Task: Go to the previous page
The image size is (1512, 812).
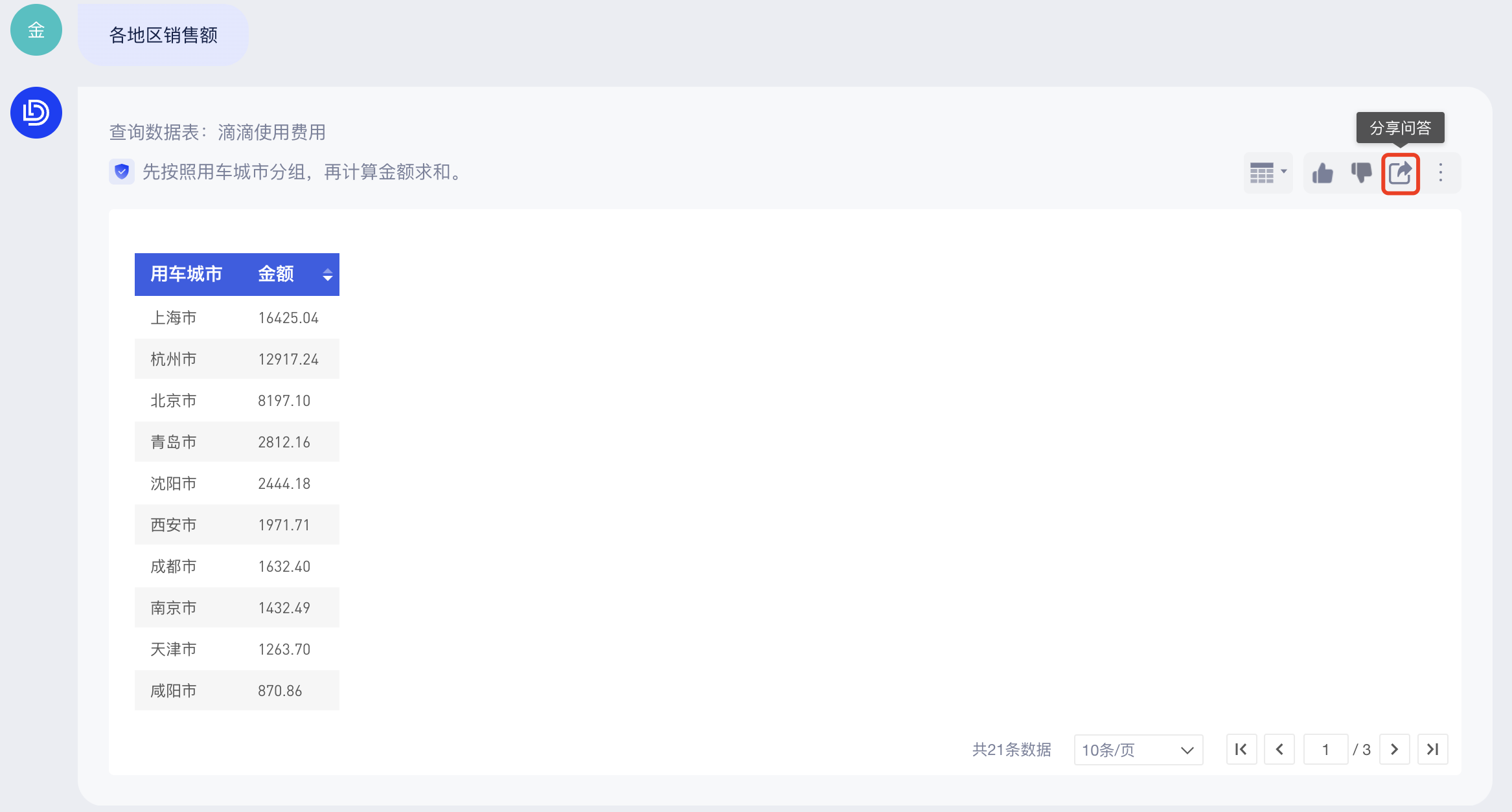Action: tap(1279, 750)
